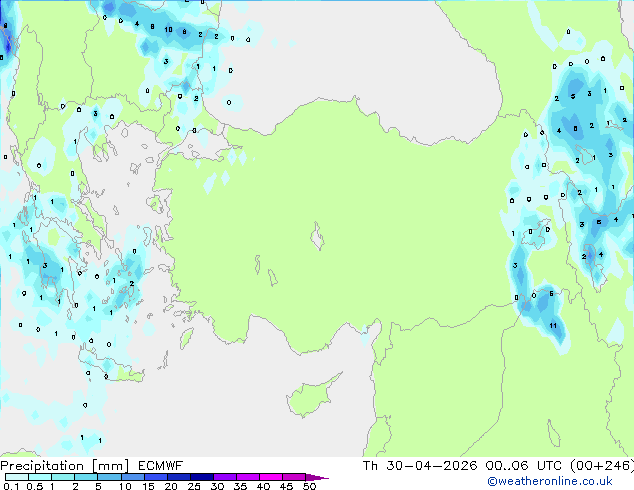Click the 25–30 mm dark blue swatch
Viewport: 634px width, 490px height.
click(x=201, y=477)
